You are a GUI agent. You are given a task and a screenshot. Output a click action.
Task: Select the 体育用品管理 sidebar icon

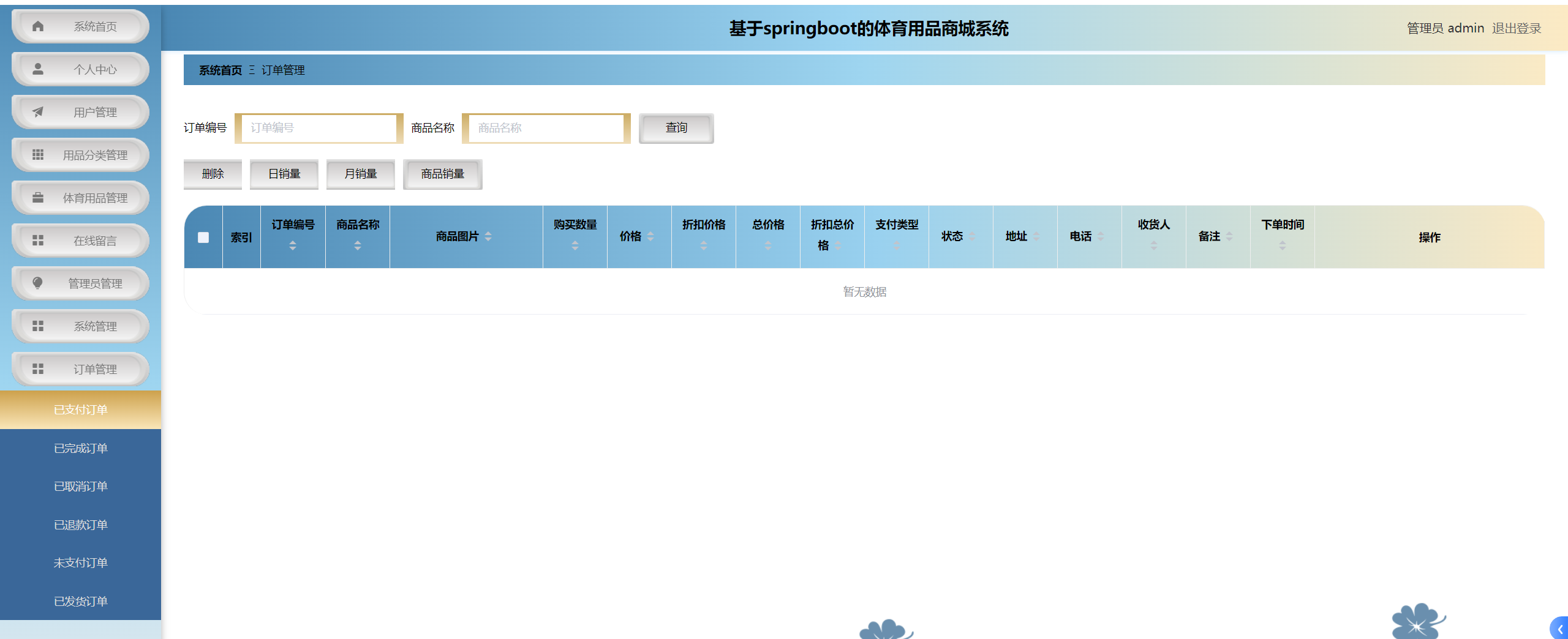click(39, 198)
